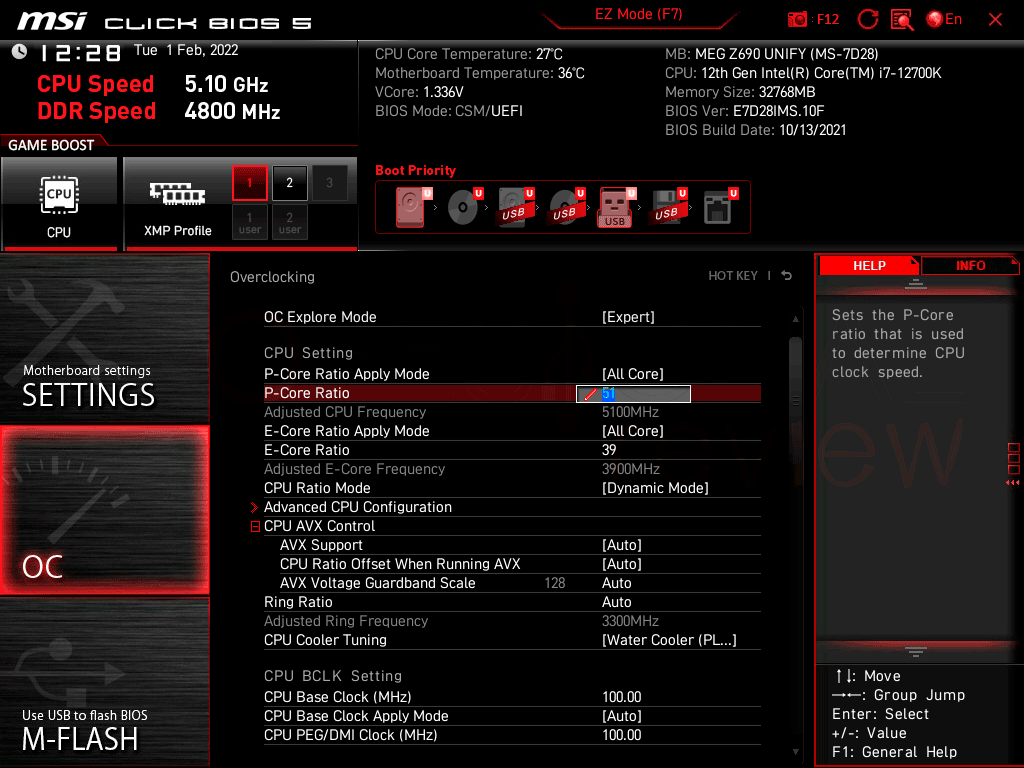The height and width of the screenshot is (768, 1024).
Task: Select XMP user profile 1
Action: click(x=249, y=222)
